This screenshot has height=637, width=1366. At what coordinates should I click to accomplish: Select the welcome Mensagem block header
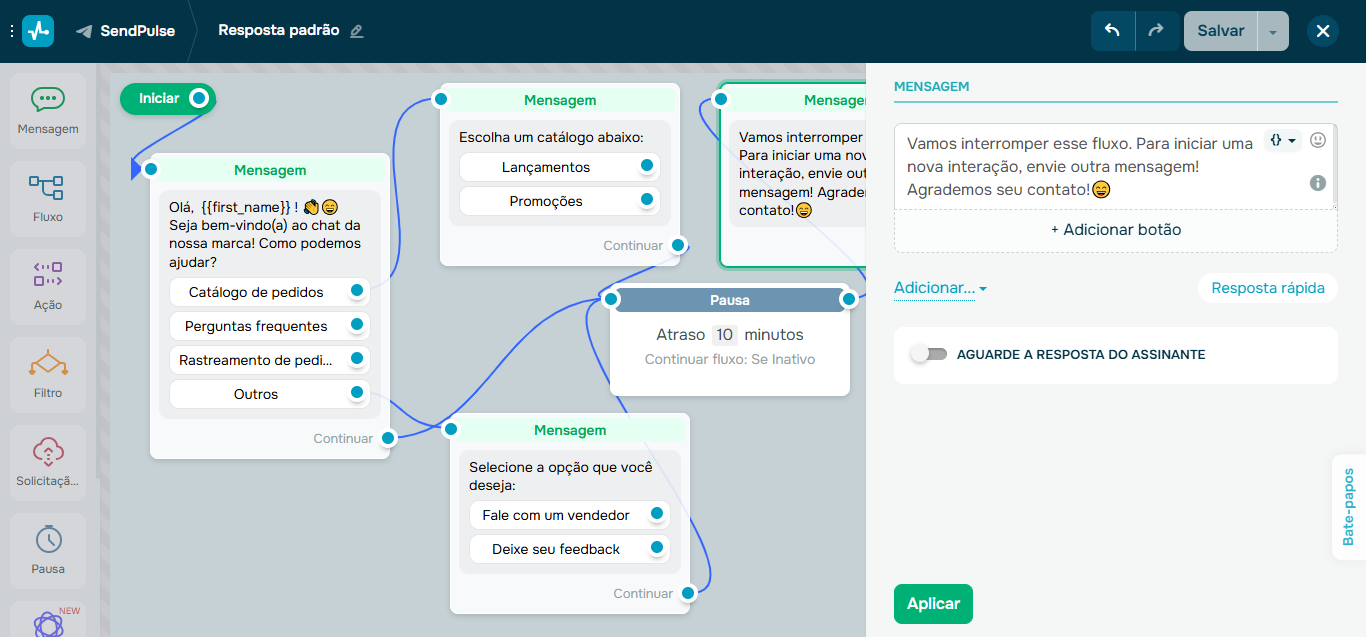[x=270, y=171]
